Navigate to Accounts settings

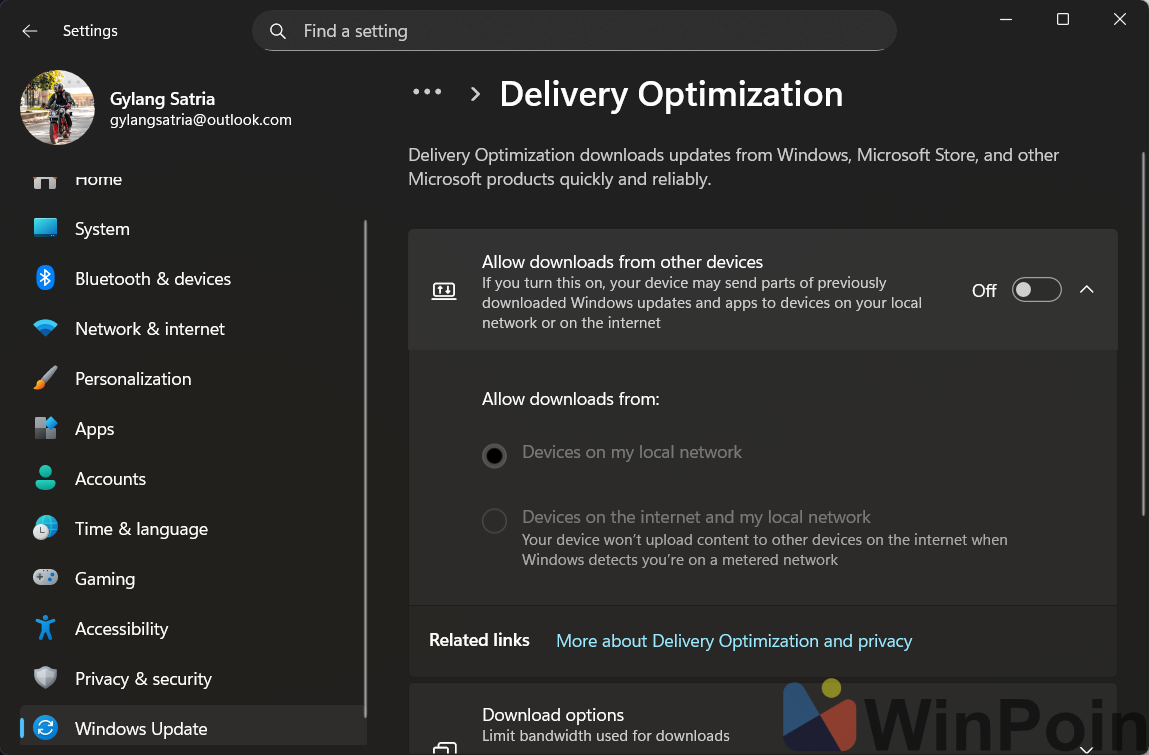pyautogui.click(x=192, y=479)
